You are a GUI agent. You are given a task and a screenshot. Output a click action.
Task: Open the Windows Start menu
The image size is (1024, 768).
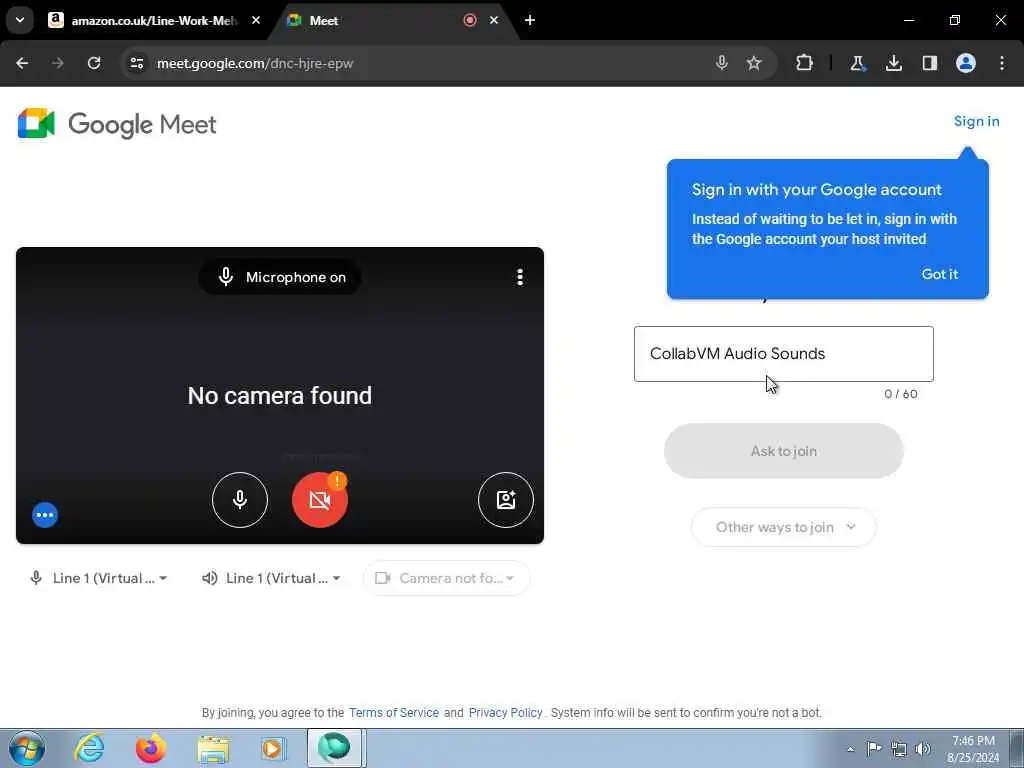tap(27, 748)
